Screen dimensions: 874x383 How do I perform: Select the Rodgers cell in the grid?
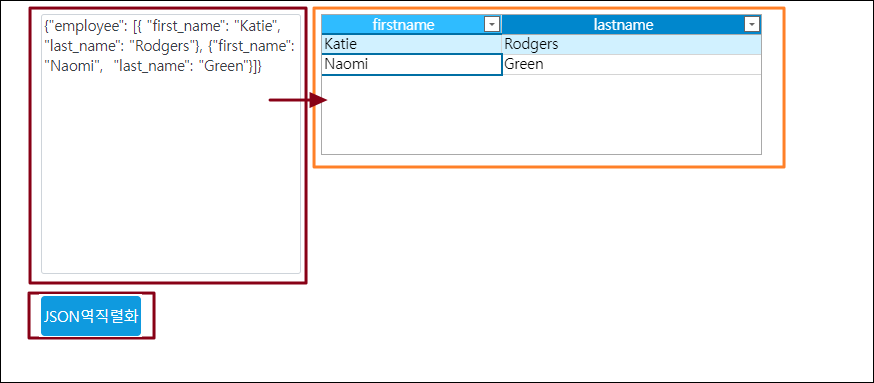click(631, 44)
